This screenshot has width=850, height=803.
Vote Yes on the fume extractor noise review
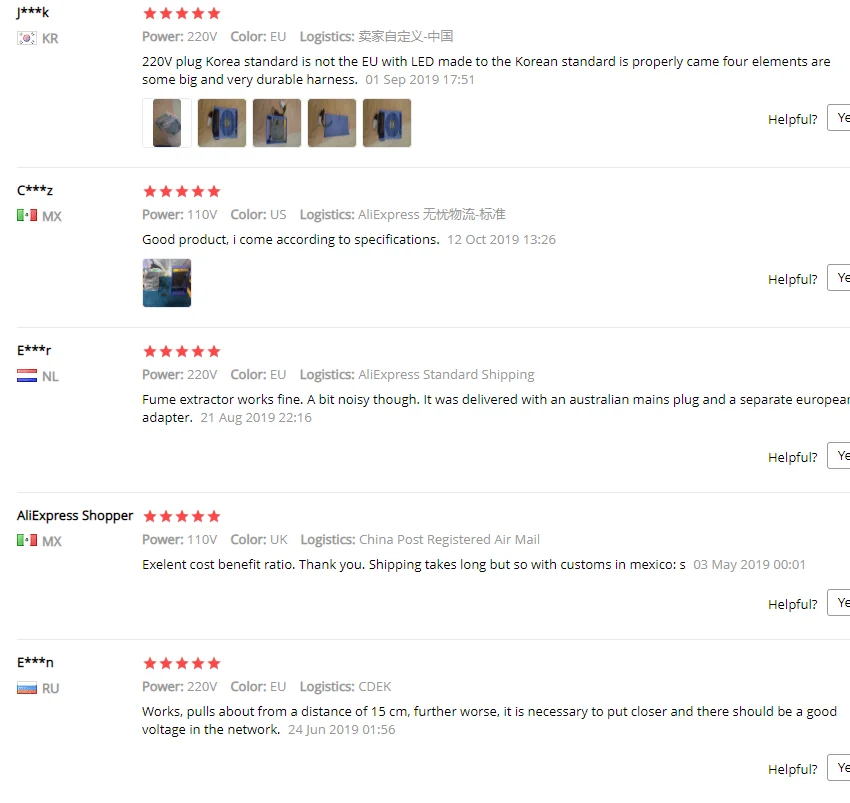pos(839,455)
